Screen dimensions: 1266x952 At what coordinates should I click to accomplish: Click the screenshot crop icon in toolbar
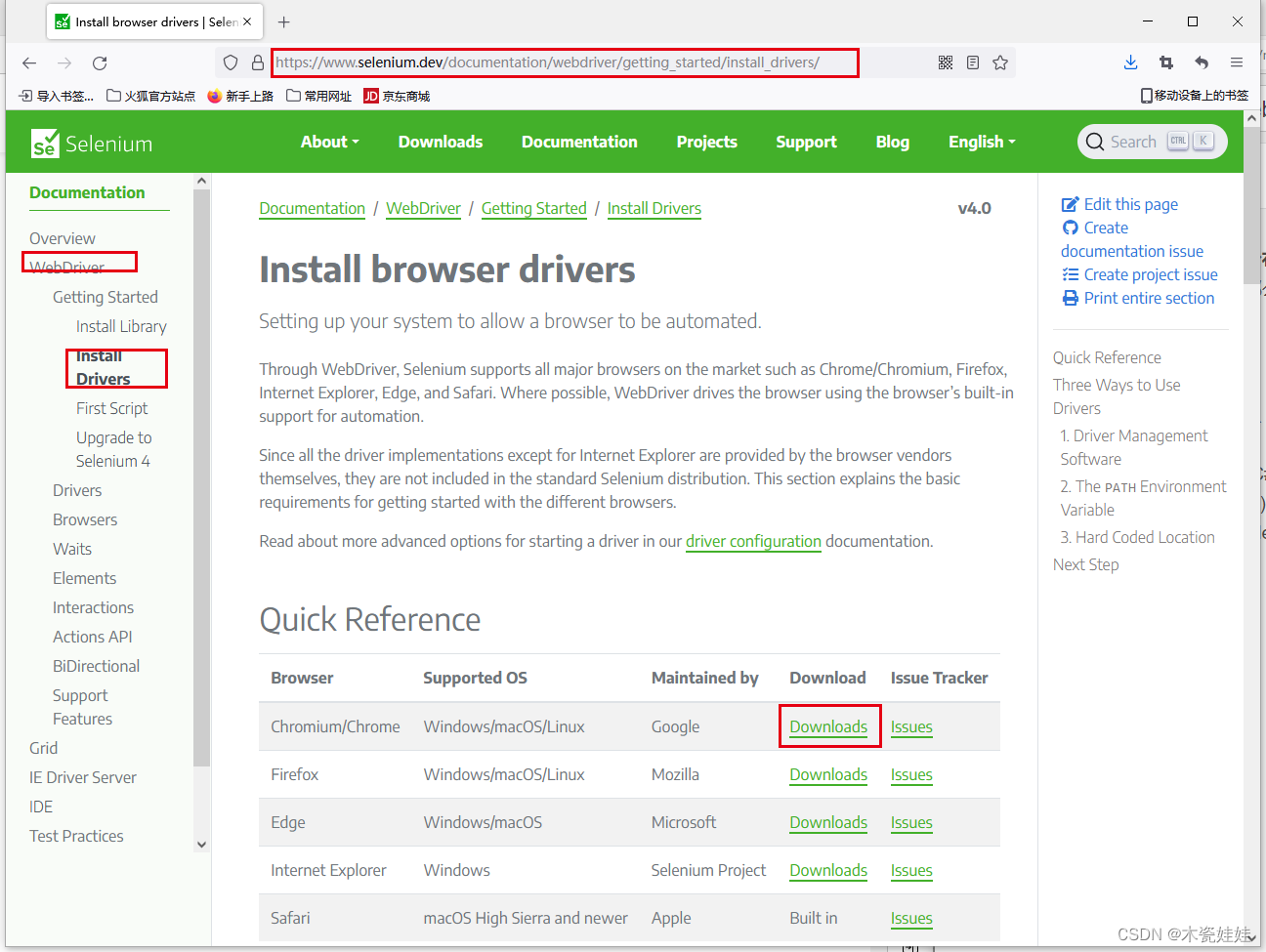pyautogui.click(x=1166, y=62)
